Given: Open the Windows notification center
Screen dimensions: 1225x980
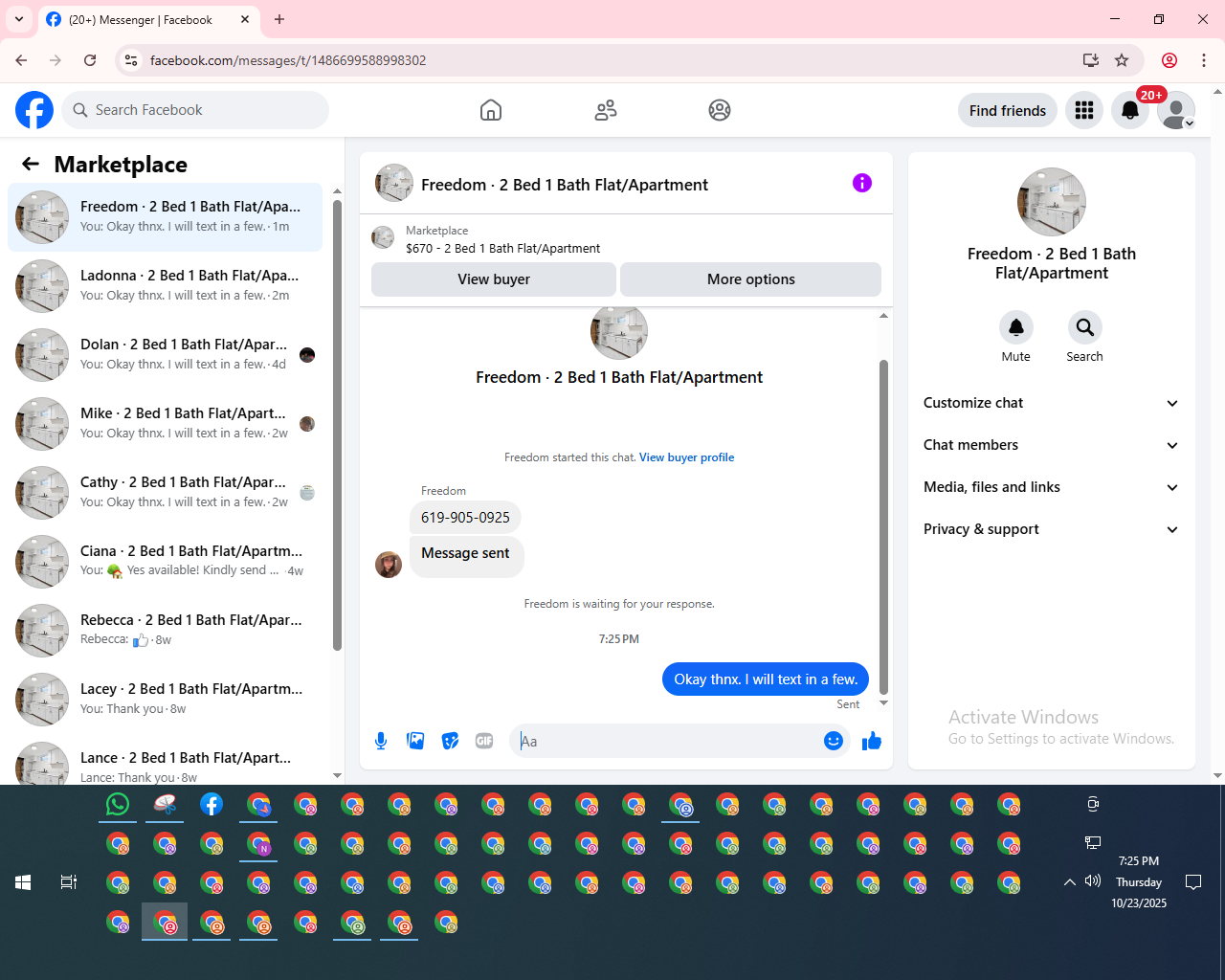Looking at the screenshot, I should (x=1193, y=882).
